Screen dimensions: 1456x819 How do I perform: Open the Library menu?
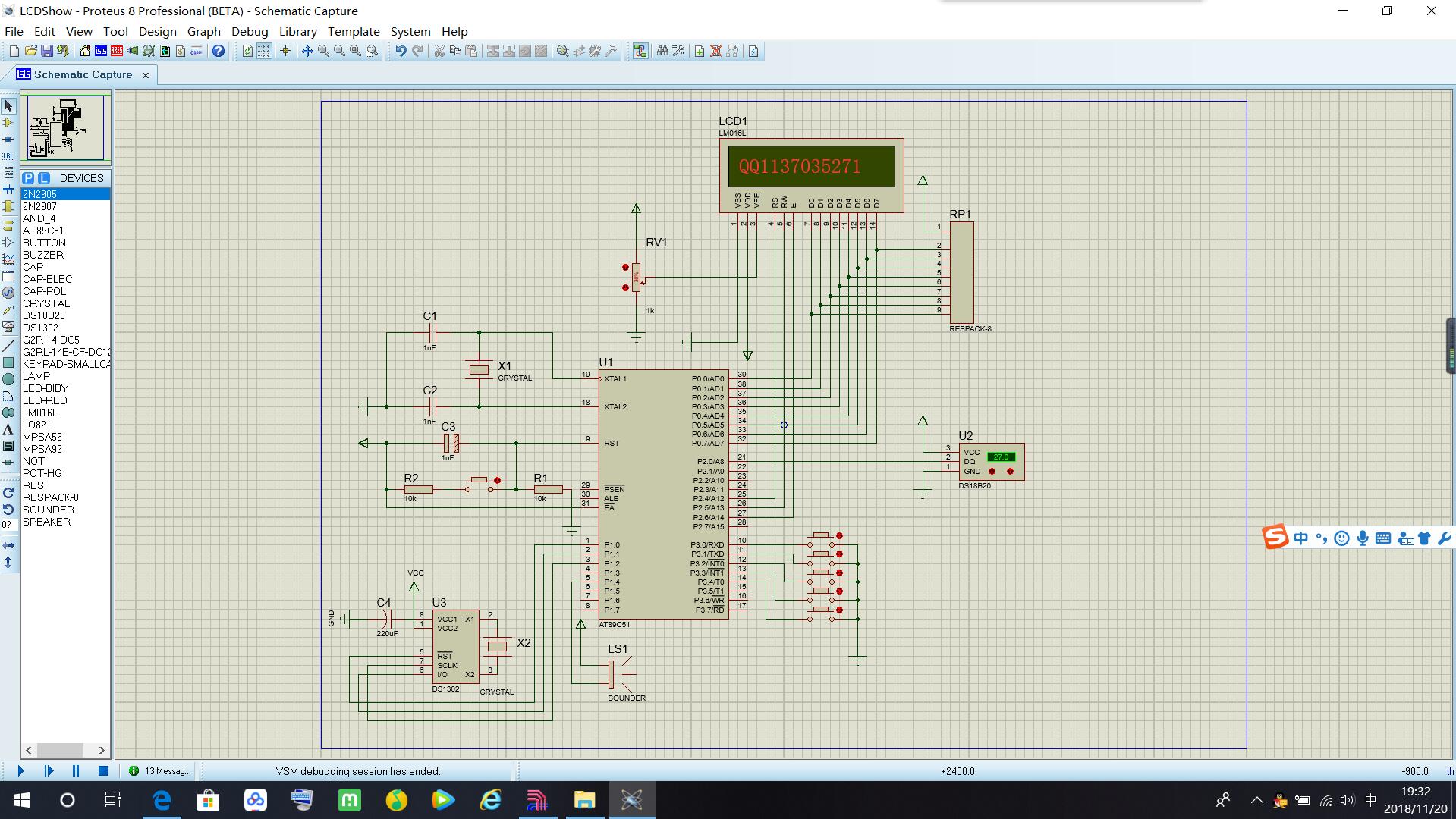tap(297, 31)
